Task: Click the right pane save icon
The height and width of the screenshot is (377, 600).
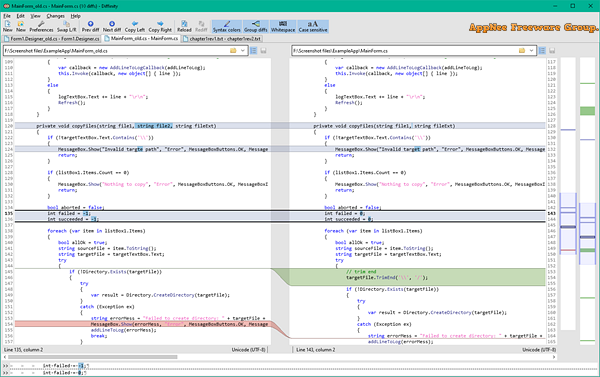Action: (x=552, y=51)
